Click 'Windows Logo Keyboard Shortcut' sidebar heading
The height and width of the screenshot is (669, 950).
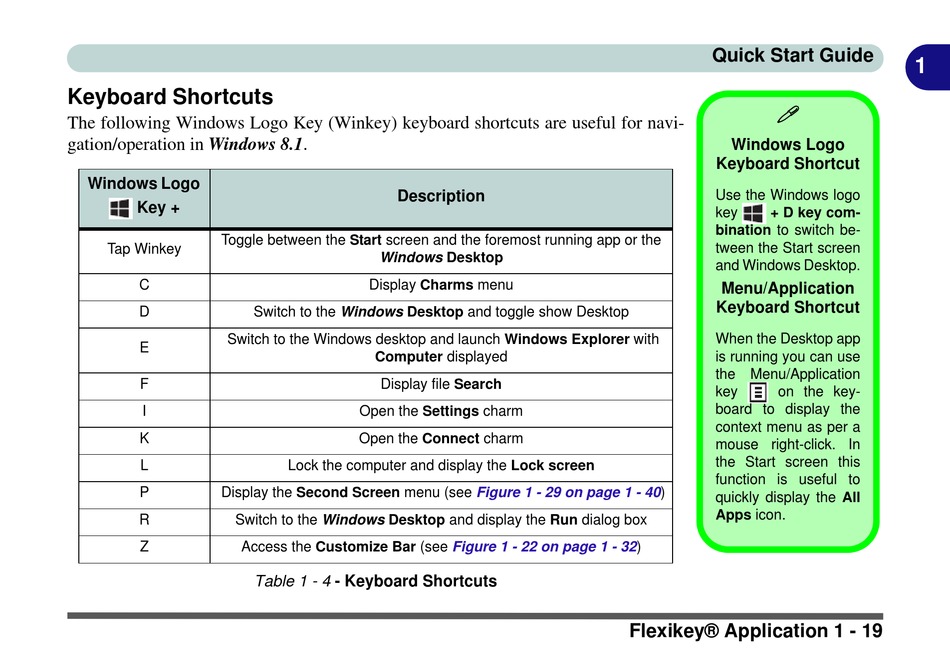[788, 154]
